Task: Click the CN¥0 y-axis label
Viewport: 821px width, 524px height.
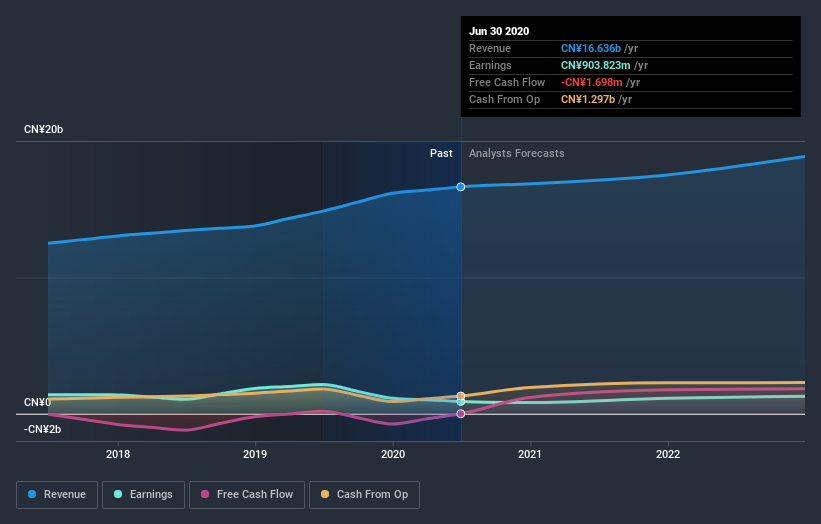Action: [x=37, y=403]
